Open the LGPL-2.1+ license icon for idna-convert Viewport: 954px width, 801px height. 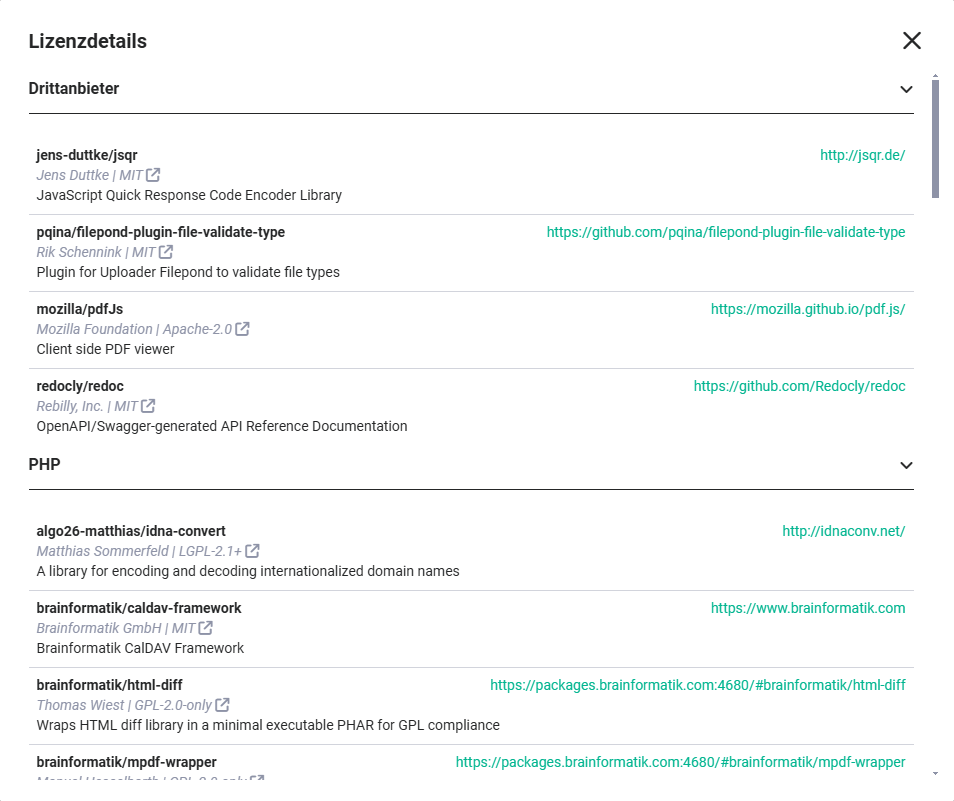[x=252, y=551]
